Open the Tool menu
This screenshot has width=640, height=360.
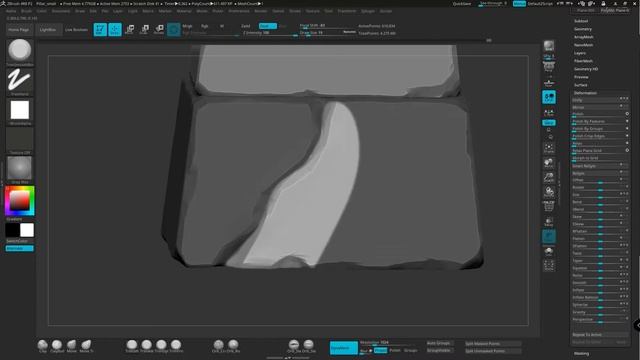pos(329,11)
